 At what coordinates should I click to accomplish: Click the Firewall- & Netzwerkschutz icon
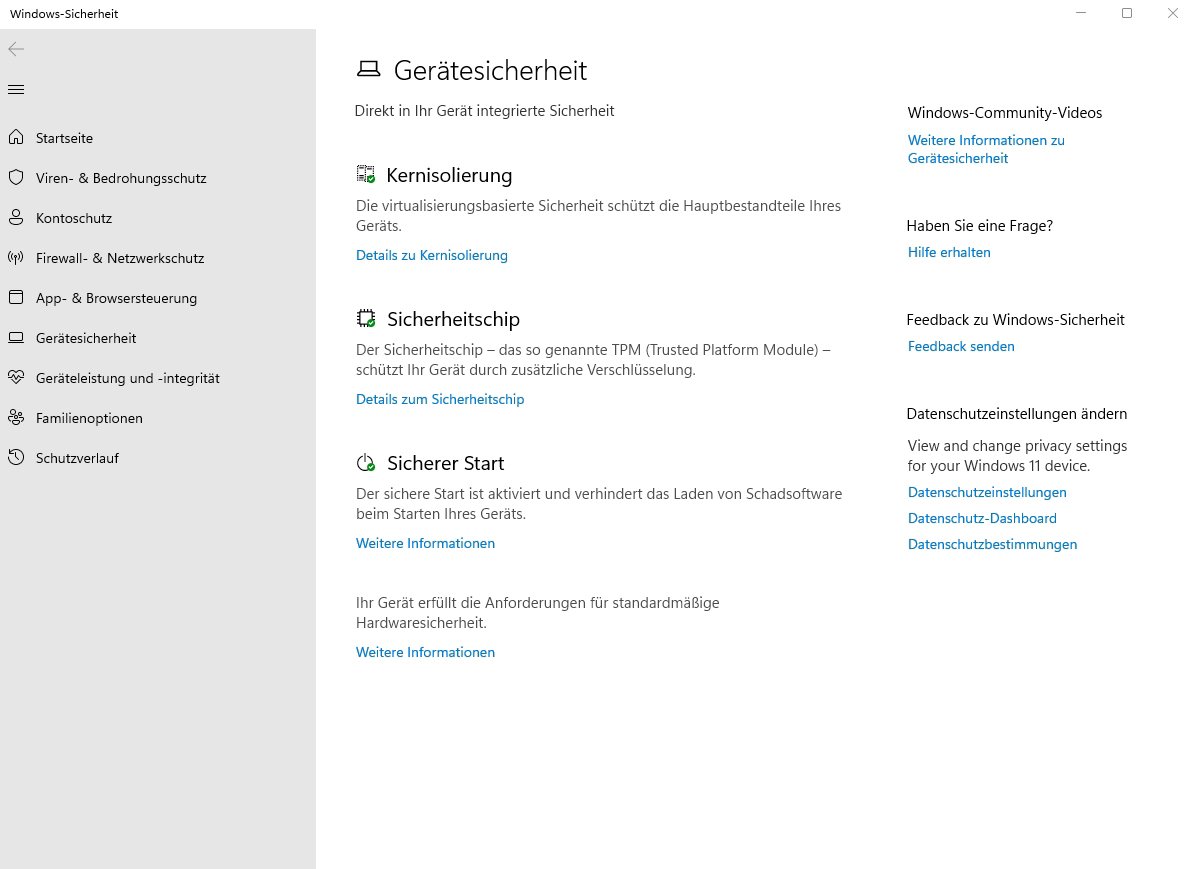click(x=16, y=257)
